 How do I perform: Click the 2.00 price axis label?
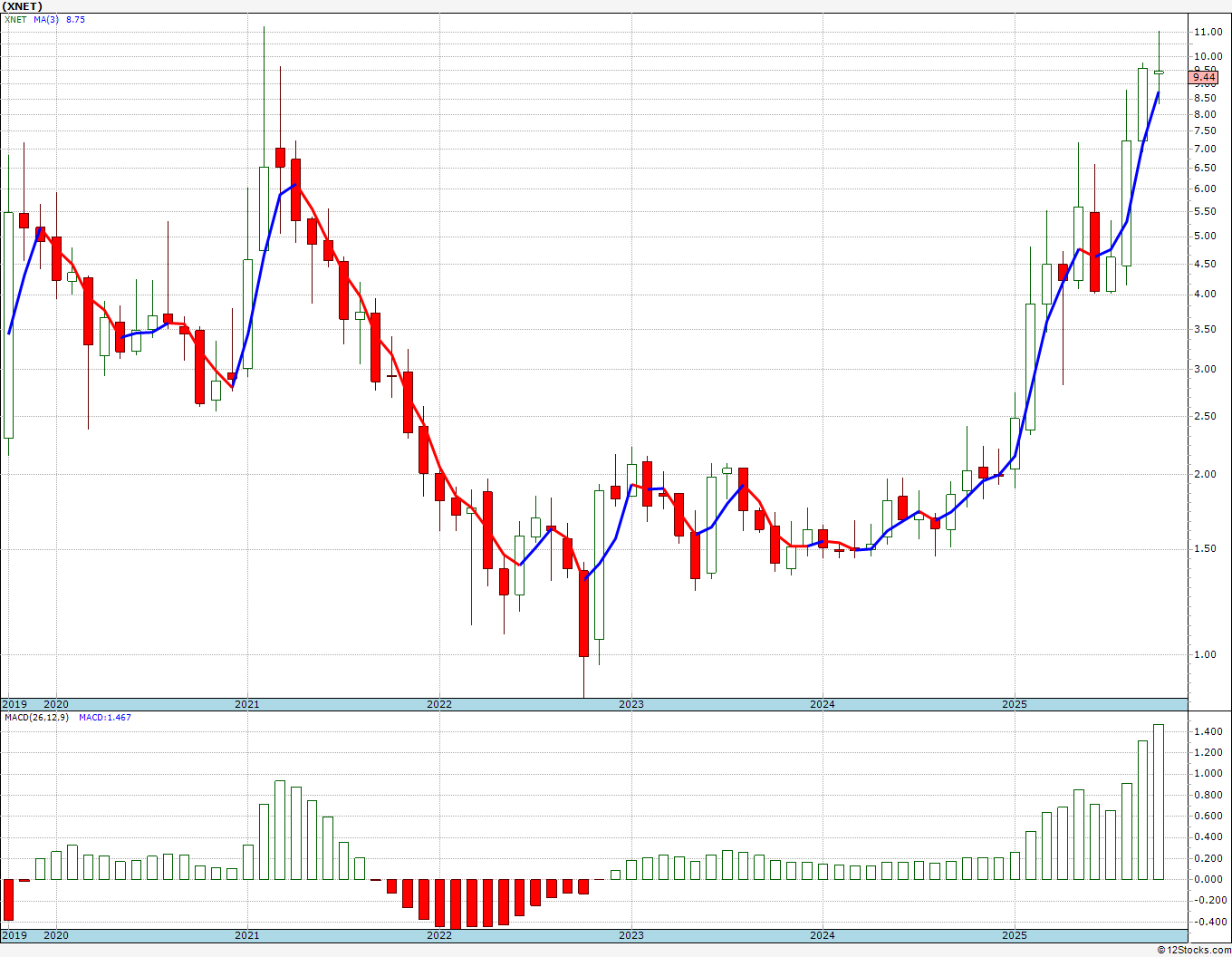(x=1205, y=474)
